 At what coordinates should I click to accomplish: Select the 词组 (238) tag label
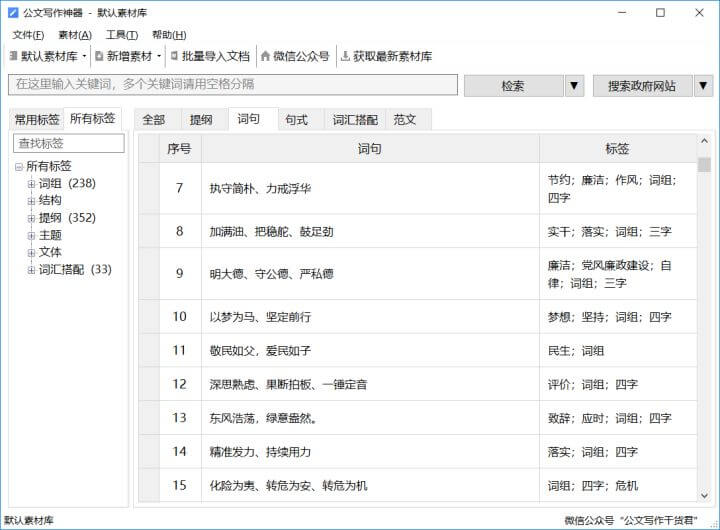pos(67,184)
